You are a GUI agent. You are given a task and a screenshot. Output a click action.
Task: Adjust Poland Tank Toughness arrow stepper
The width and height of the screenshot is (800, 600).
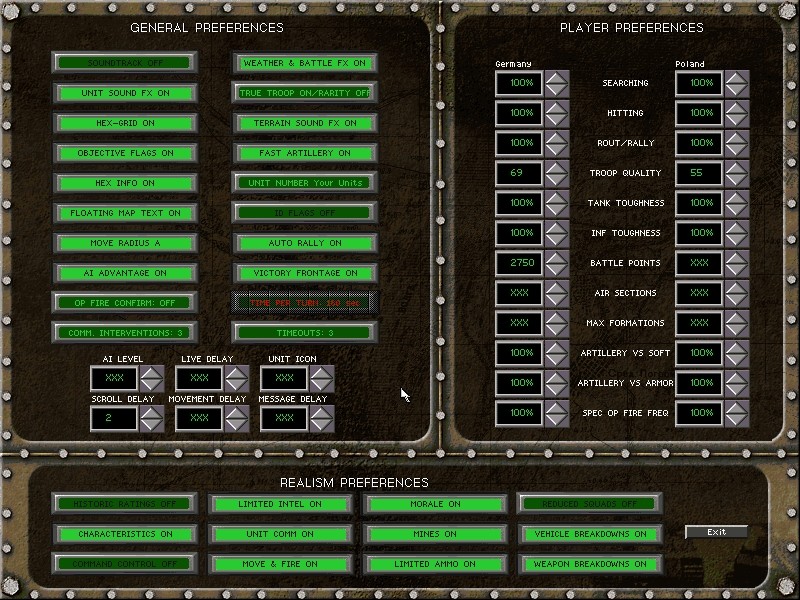coord(737,204)
